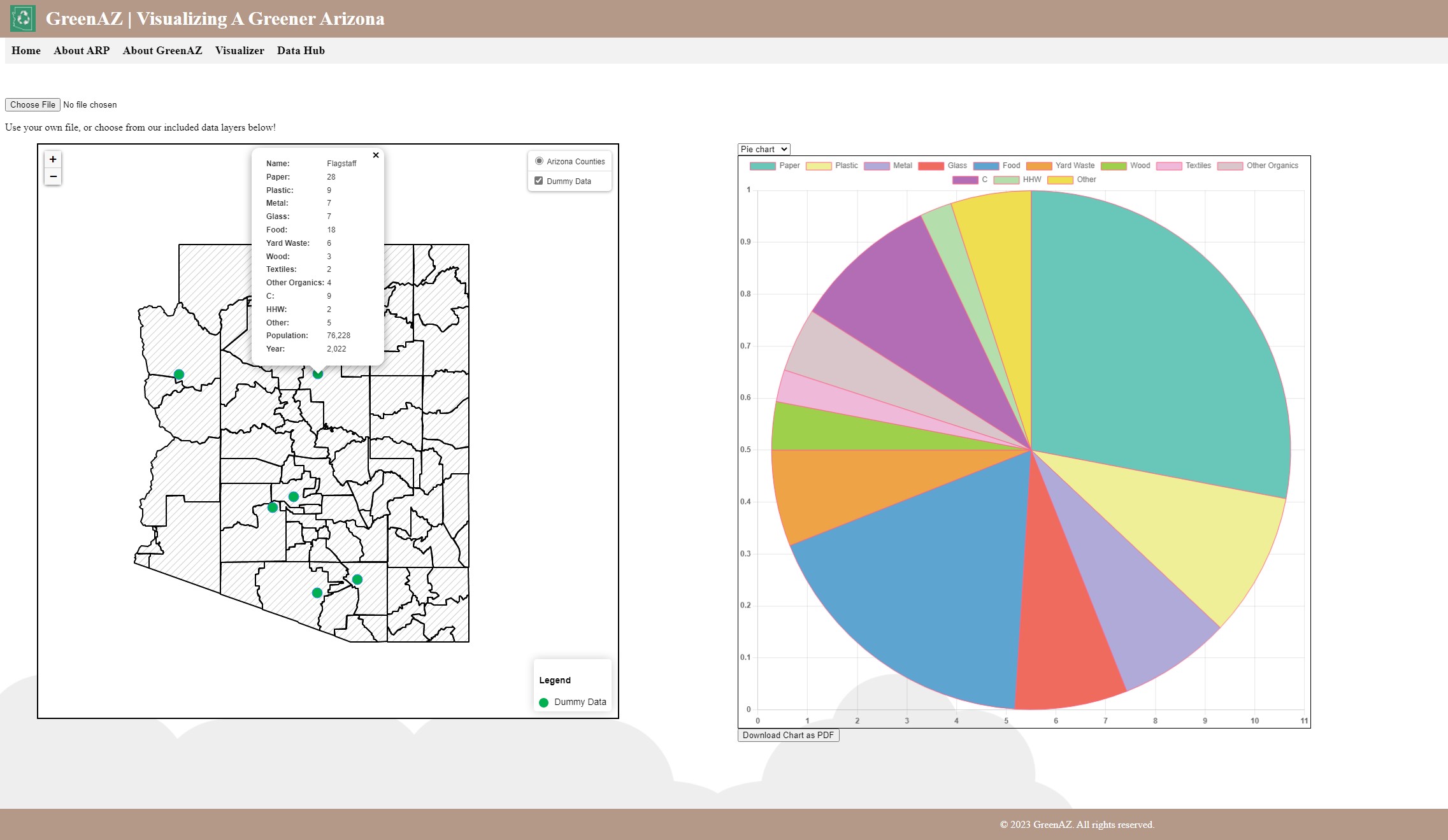Toggle the Other legend swatch
This screenshot has height=840, width=1448.
coord(1060,180)
